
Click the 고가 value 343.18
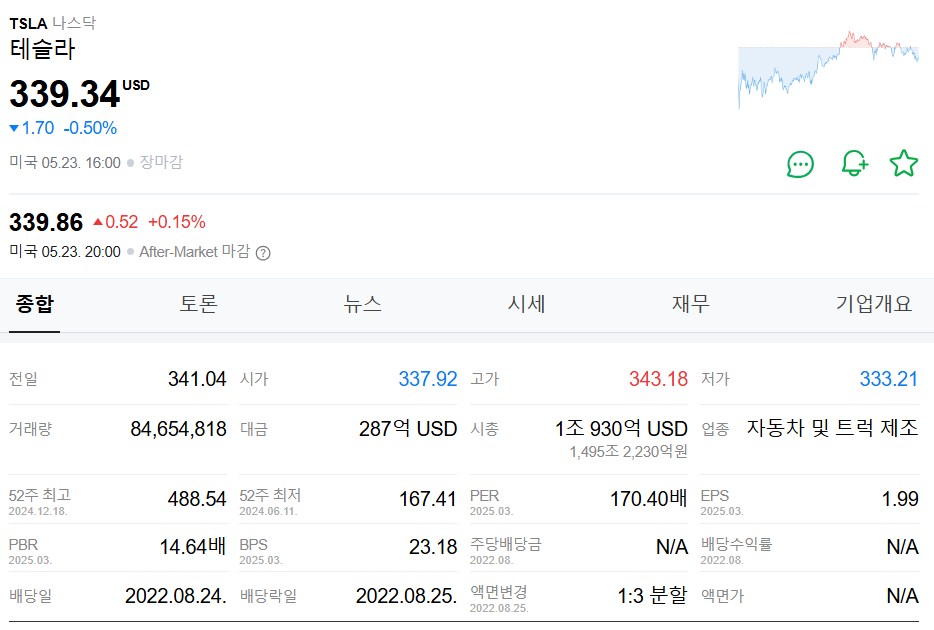[x=658, y=379]
